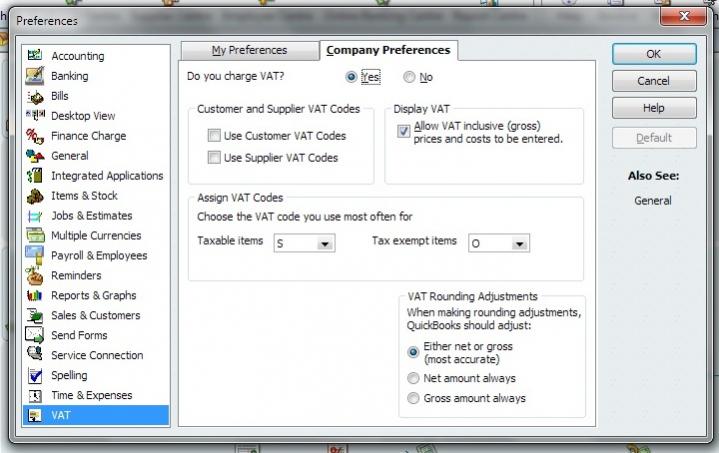Image resolution: width=719 pixels, height=453 pixels.
Task: Enable Use Customer VAT Codes checkbox
Action: (x=214, y=136)
